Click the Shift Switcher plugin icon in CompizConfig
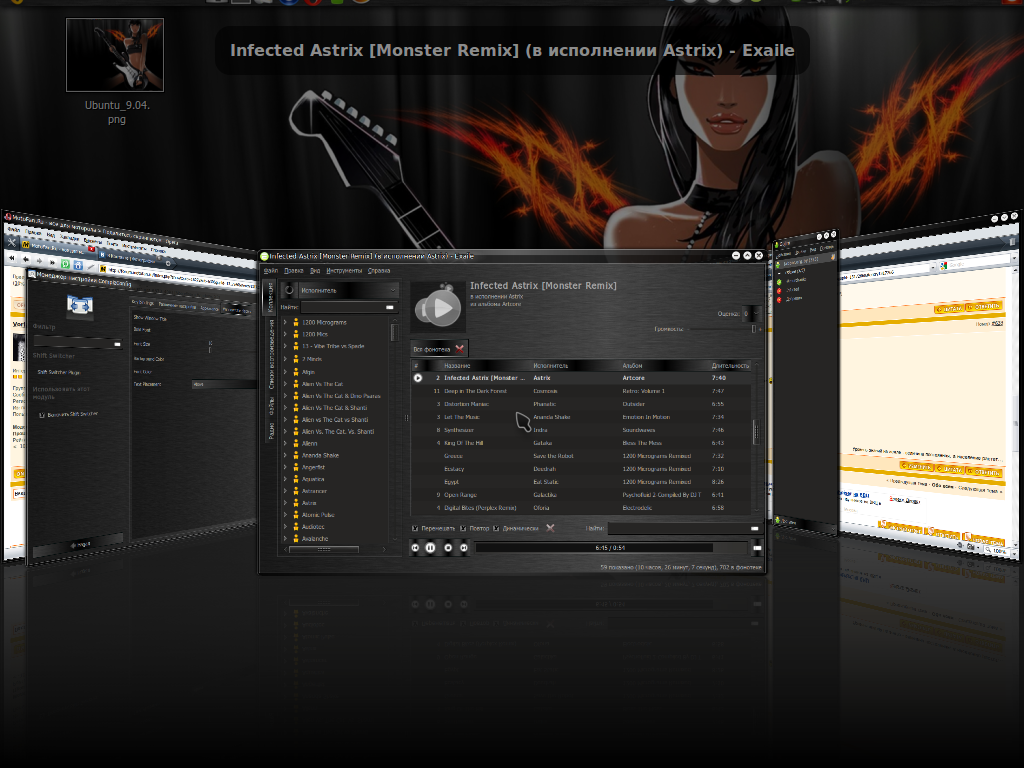1024x768 pixels. click(x=80, y=306)
